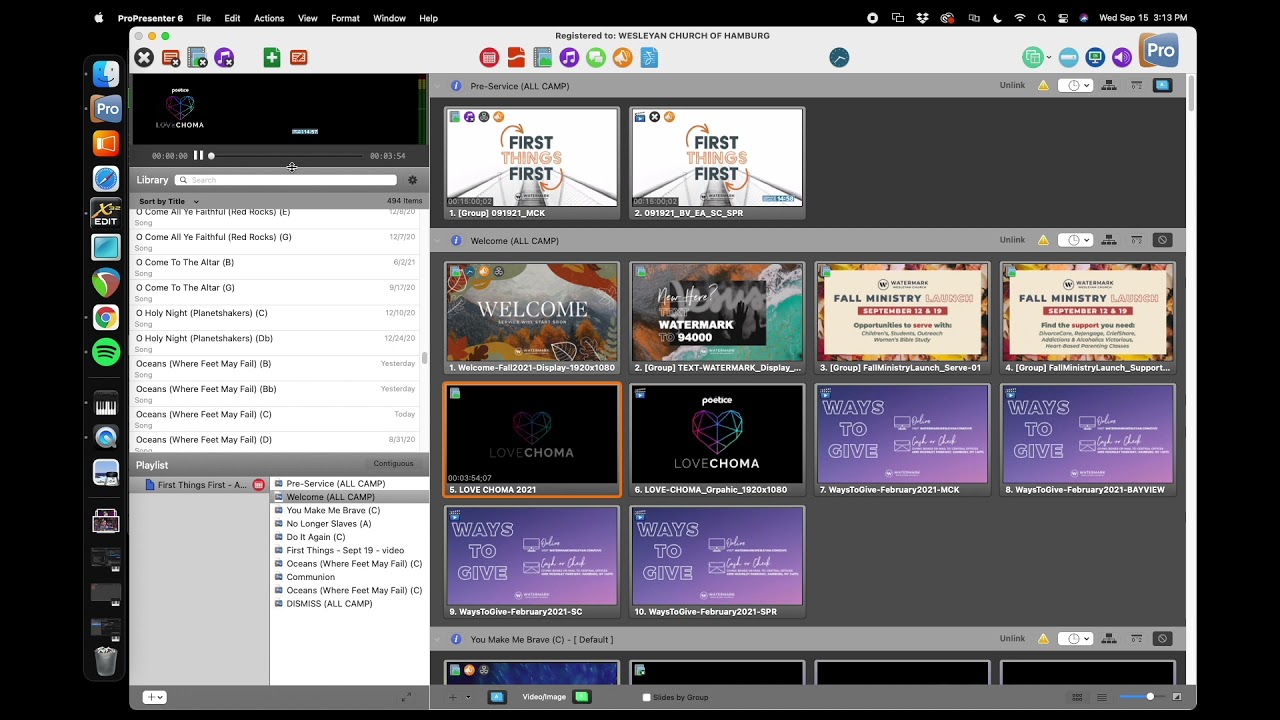Viewport: 1280px width, 720px height.
Task: Open the Actions menu
Action: (269, 18)
